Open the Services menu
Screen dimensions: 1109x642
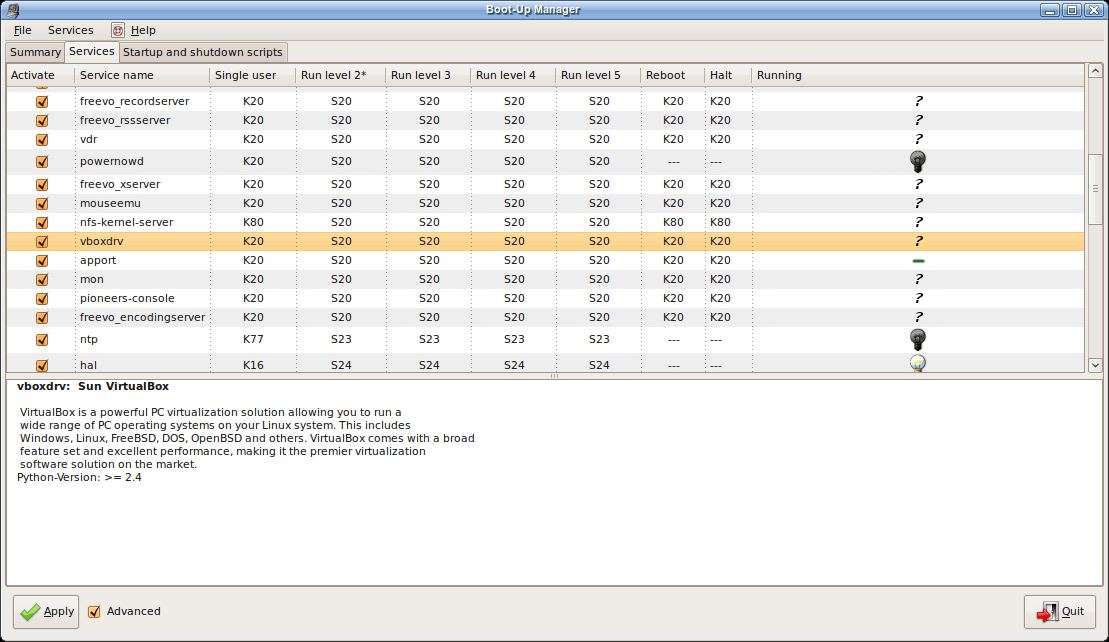(70, 30)
